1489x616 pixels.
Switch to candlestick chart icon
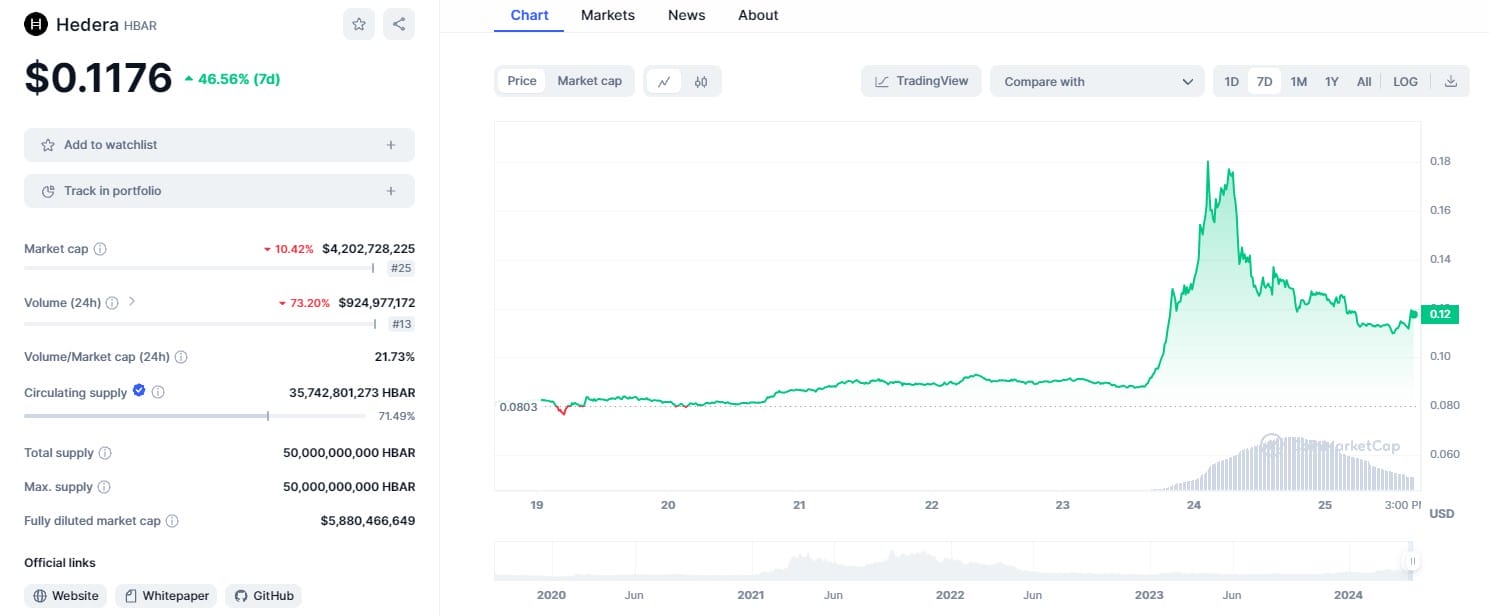point(701,82)
